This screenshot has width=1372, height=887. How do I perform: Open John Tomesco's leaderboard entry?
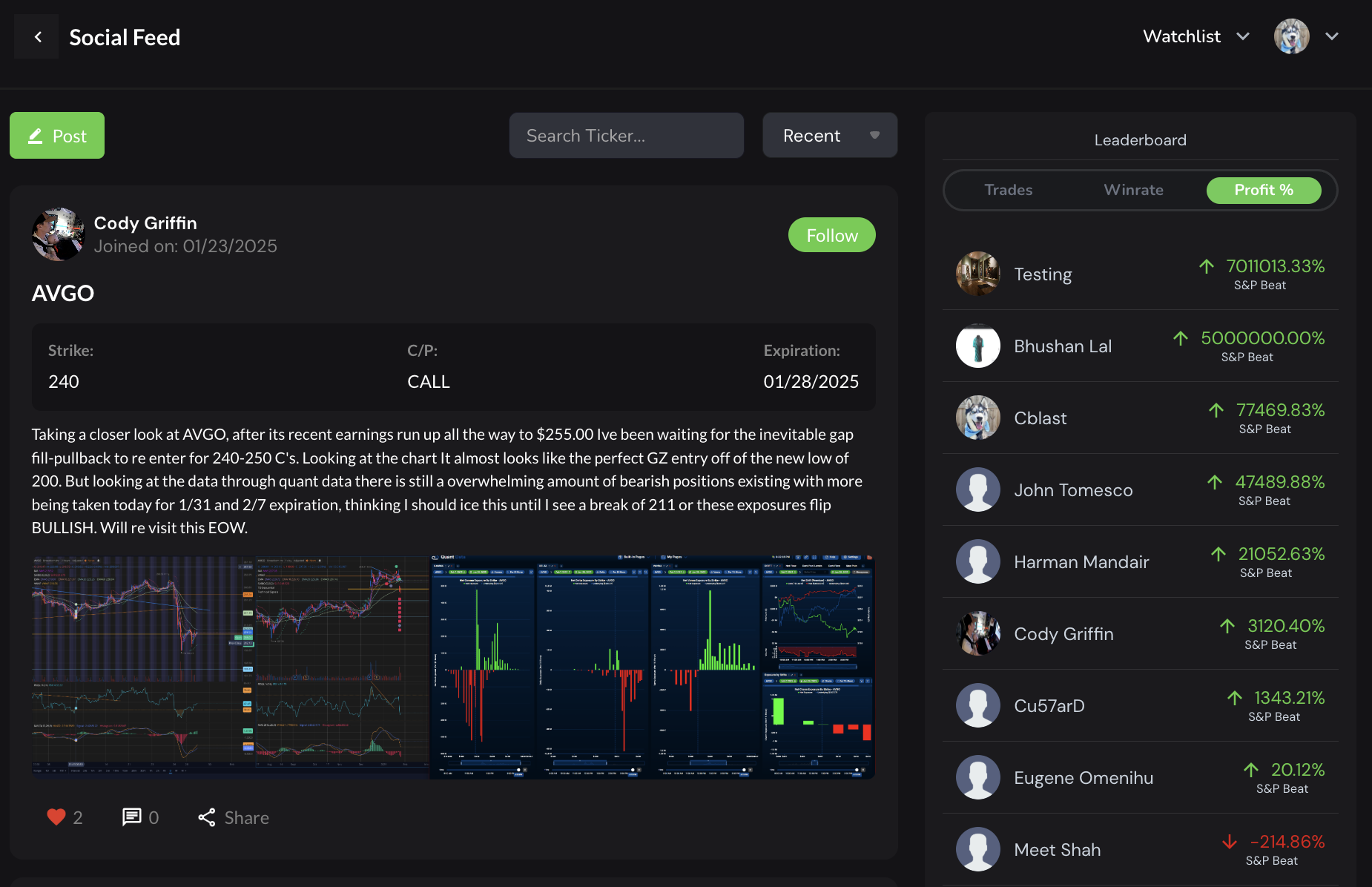point(1072,490)
